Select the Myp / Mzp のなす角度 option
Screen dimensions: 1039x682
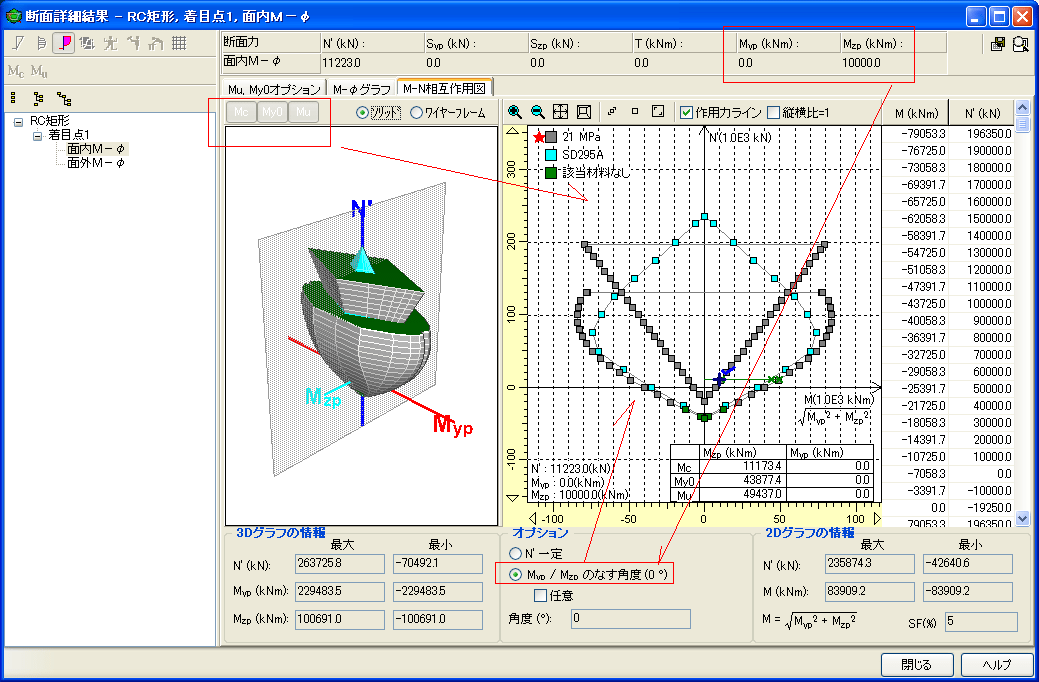(516, 575)
